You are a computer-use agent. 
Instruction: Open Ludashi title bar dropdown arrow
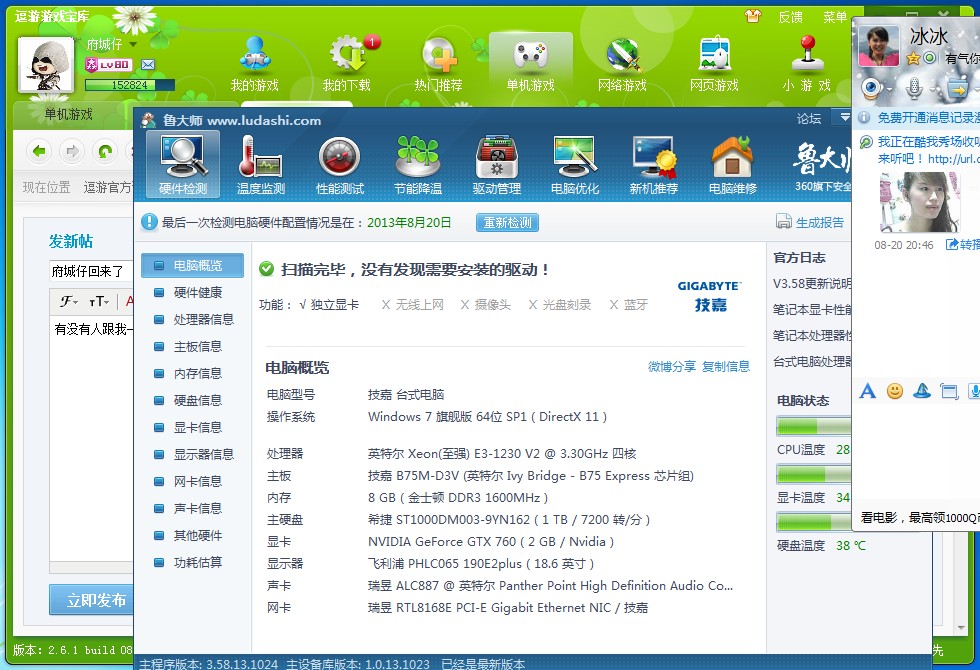[844, 118]
